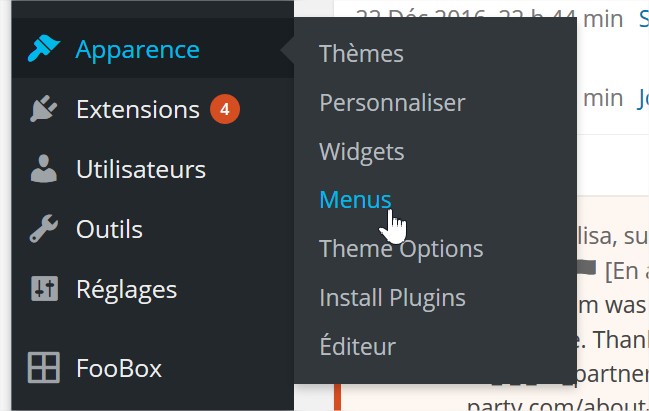
Task: Click the Apparence sidebar label
Action: coord(137,49)
